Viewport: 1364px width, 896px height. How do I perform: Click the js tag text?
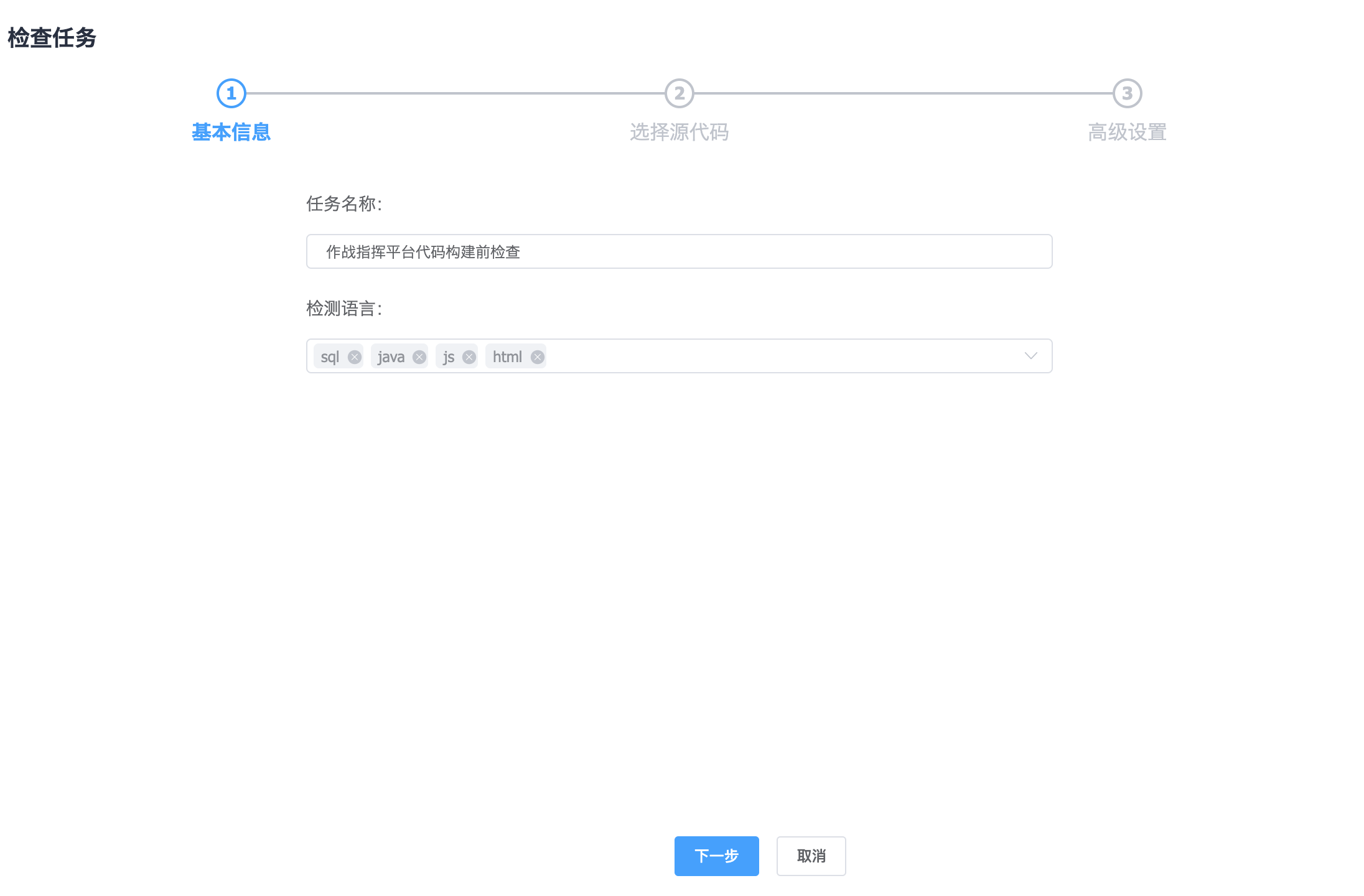[x=449, y=357]
